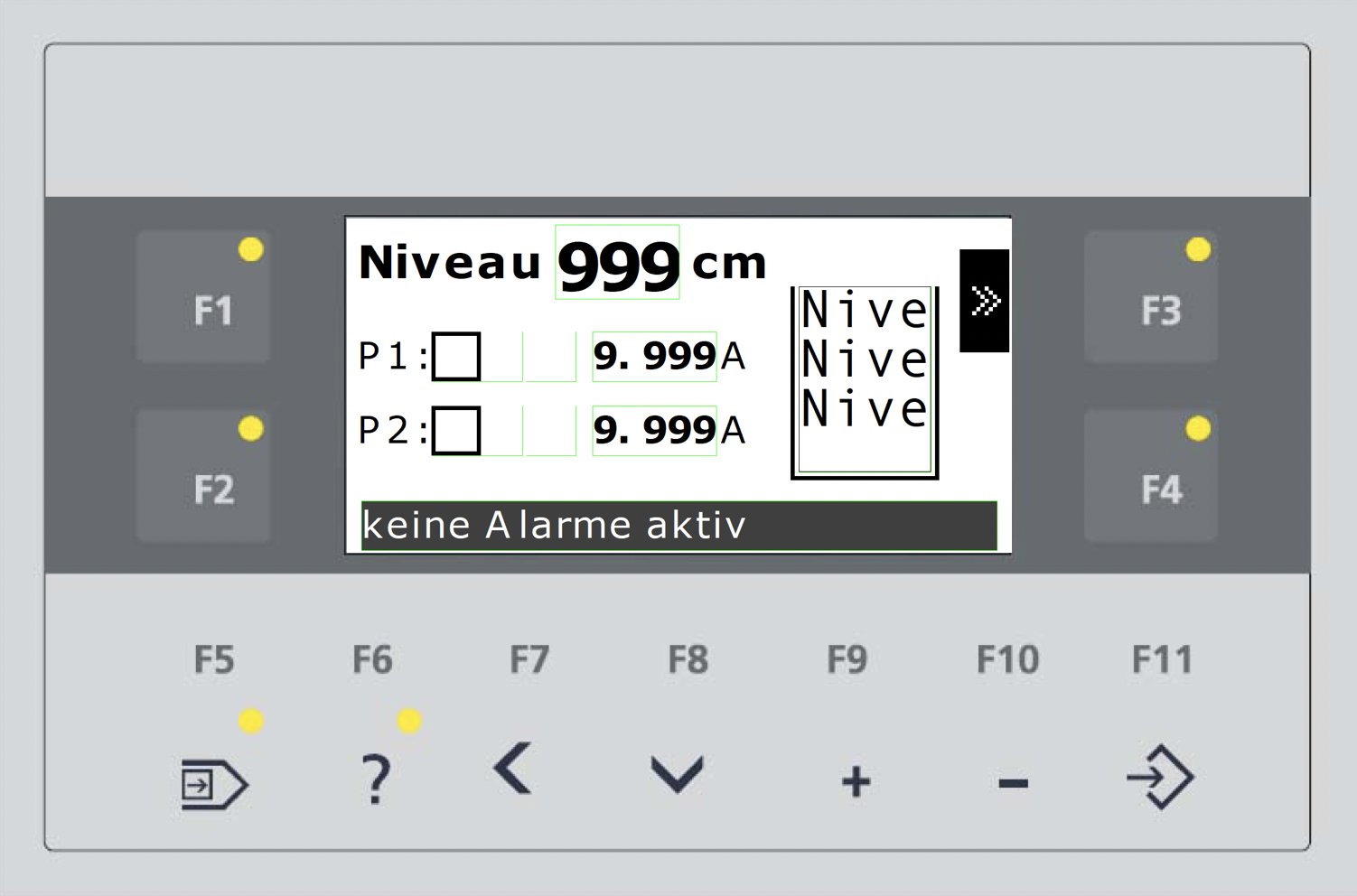Toggle the P2 pump status box
1357x896 pixels.
[456, 431]
